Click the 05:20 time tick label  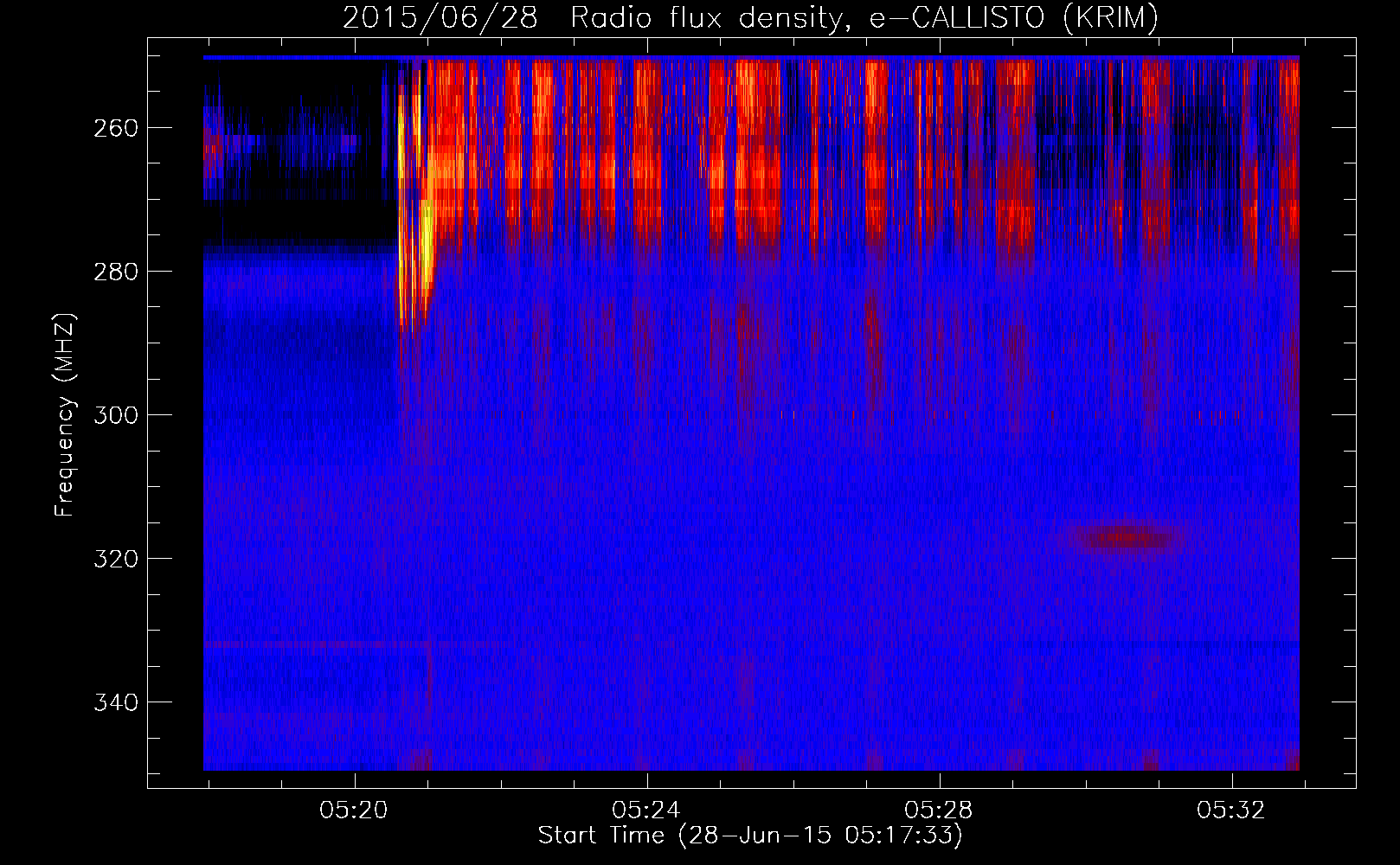pos(354,811)
